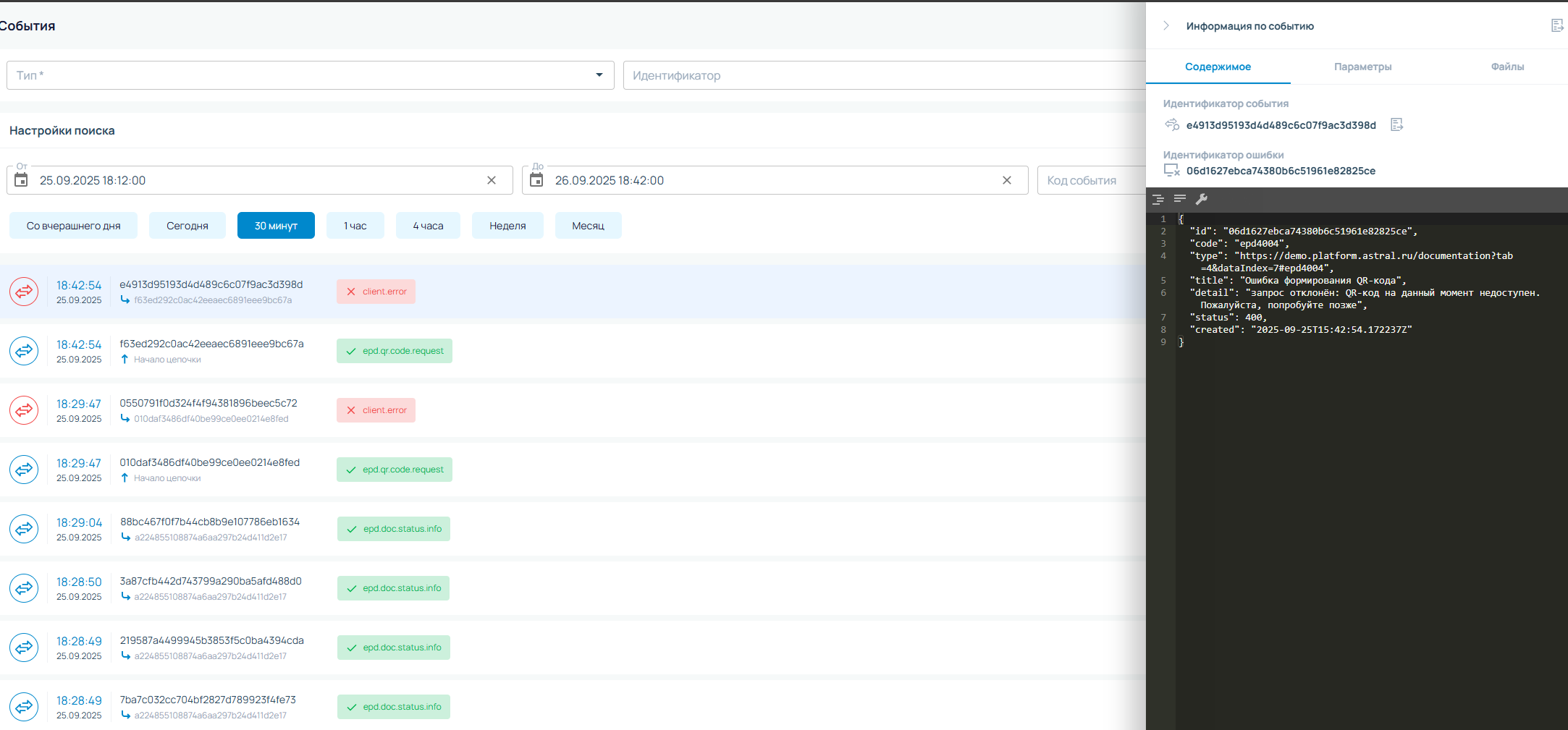Click the "title" line in JSON viewer

point(1298,281)
